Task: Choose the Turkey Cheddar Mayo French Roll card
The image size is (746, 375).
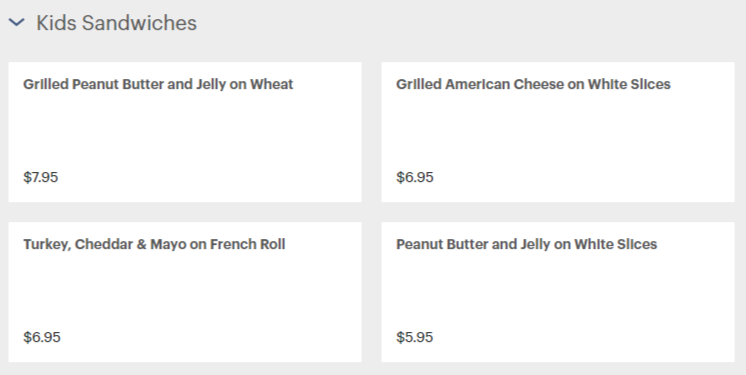Action: 185,292
